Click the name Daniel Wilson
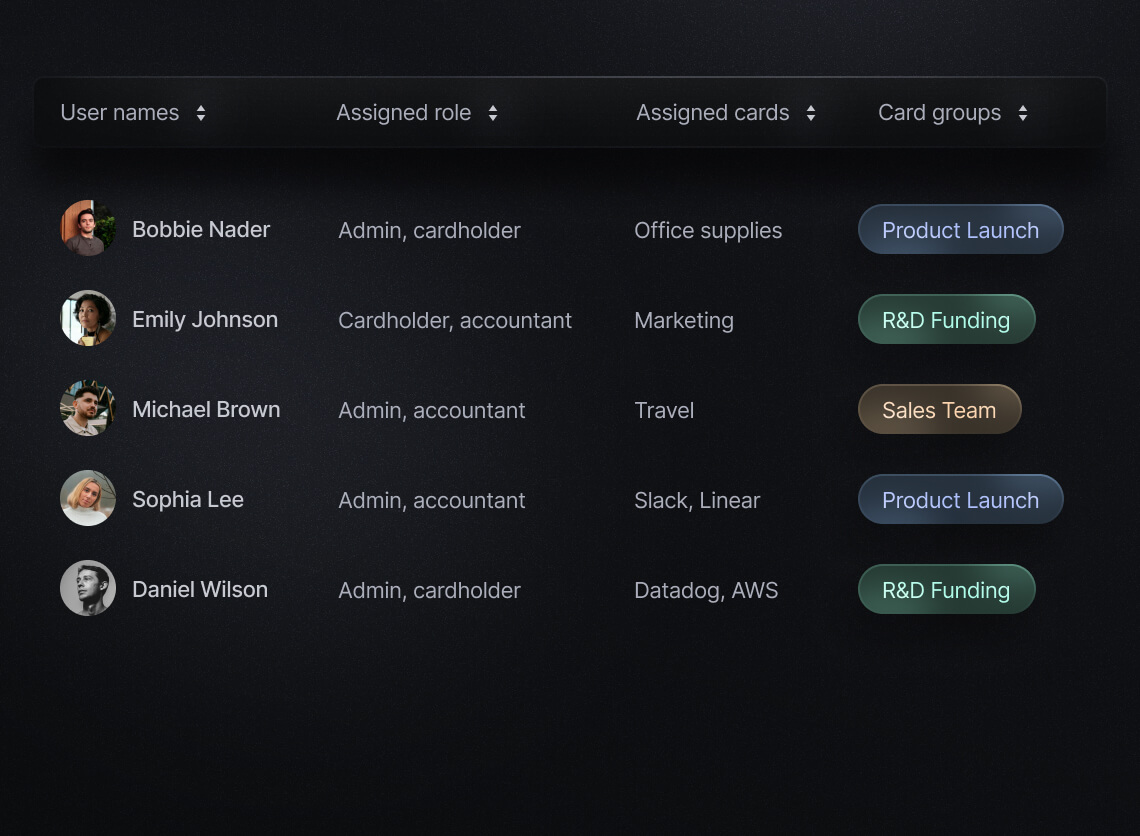Image resolution: width=1140 pixels, height=836 pixels. [x=199, y=589]
